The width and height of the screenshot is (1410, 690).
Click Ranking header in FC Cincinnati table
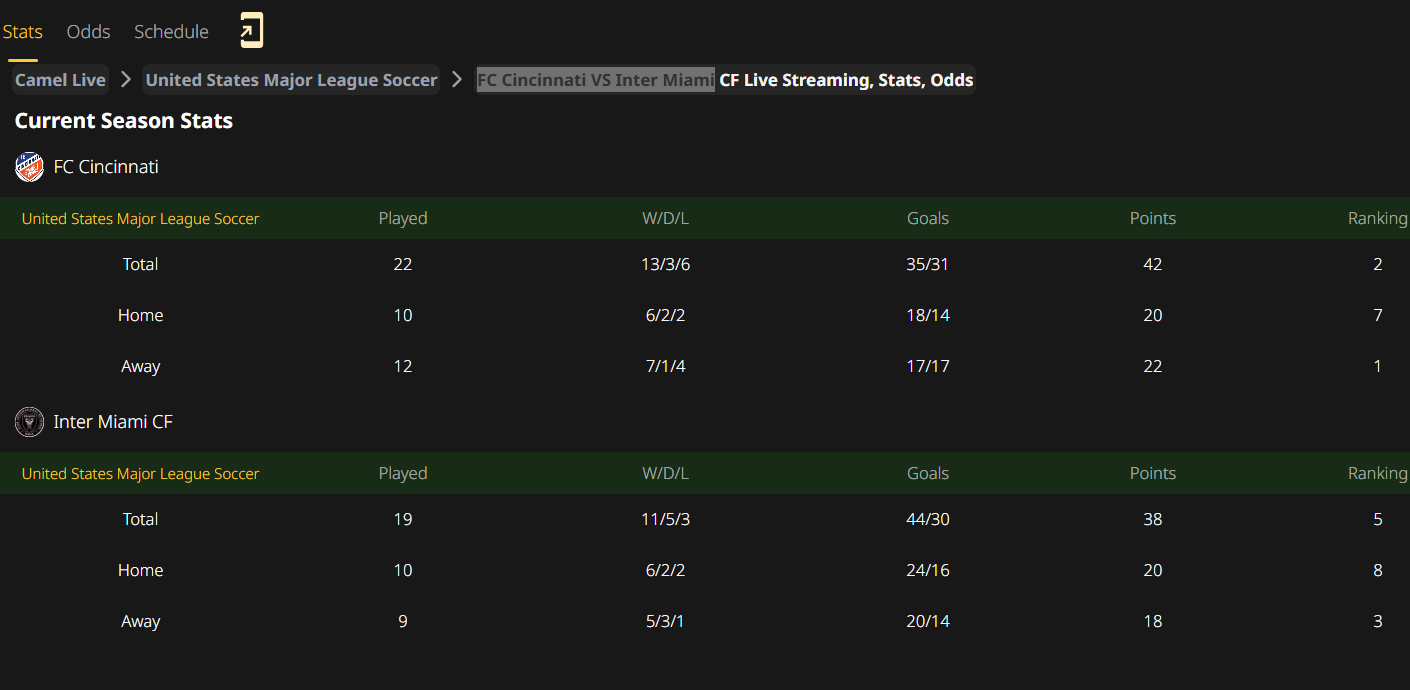tap(1378, 219)
